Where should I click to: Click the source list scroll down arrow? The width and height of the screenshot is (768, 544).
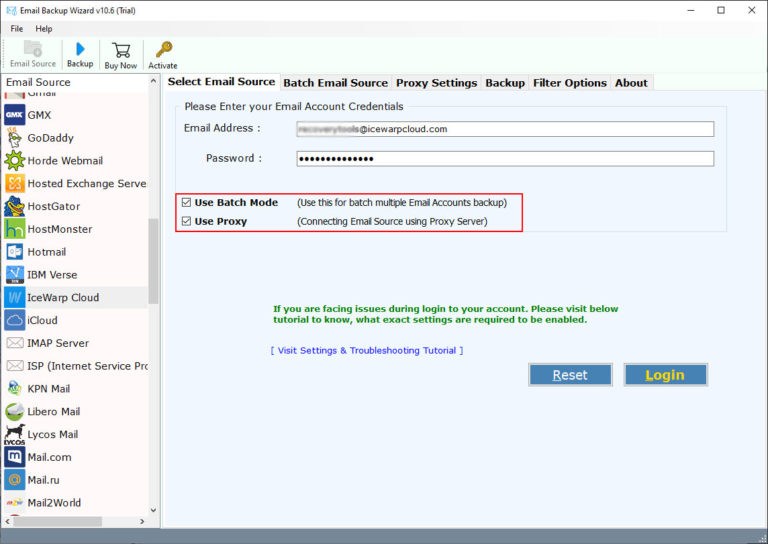[153, 510]
